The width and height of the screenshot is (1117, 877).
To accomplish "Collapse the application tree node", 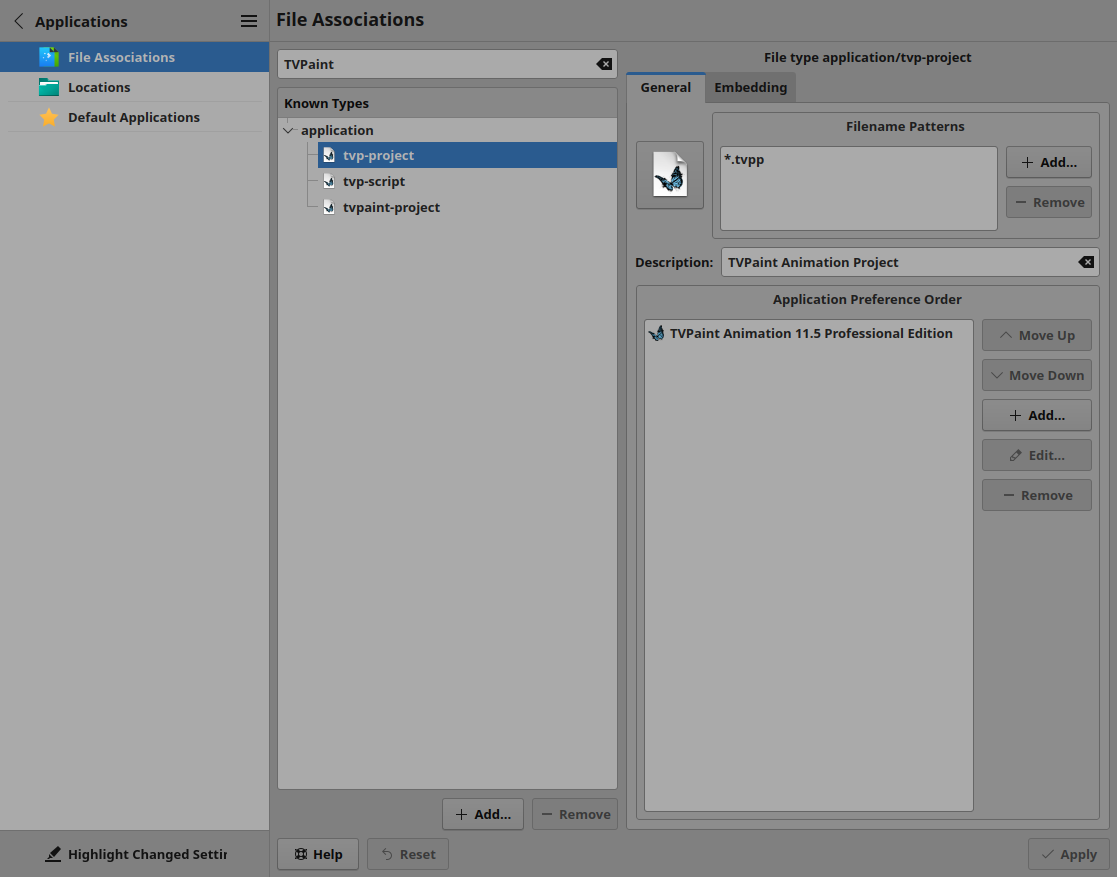I will (x=289, y=130).
